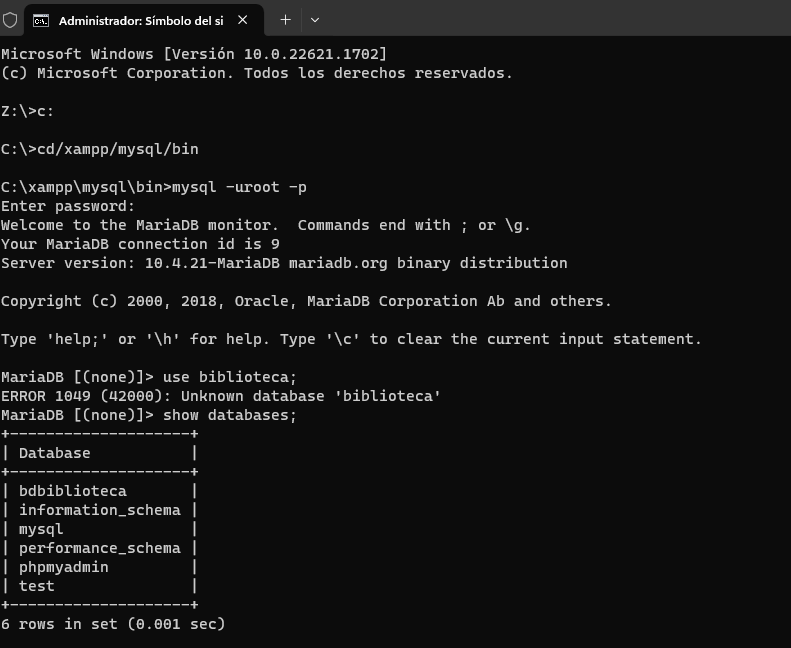Click the command prompt icon in the tab
Screen dimensions: 791x648
41,20
